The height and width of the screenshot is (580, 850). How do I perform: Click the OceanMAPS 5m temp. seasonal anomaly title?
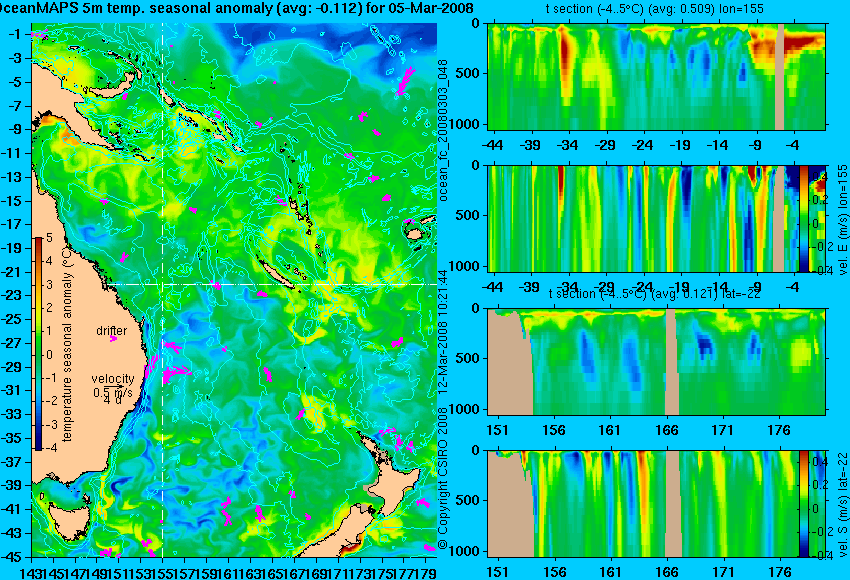tap(236, 8)
